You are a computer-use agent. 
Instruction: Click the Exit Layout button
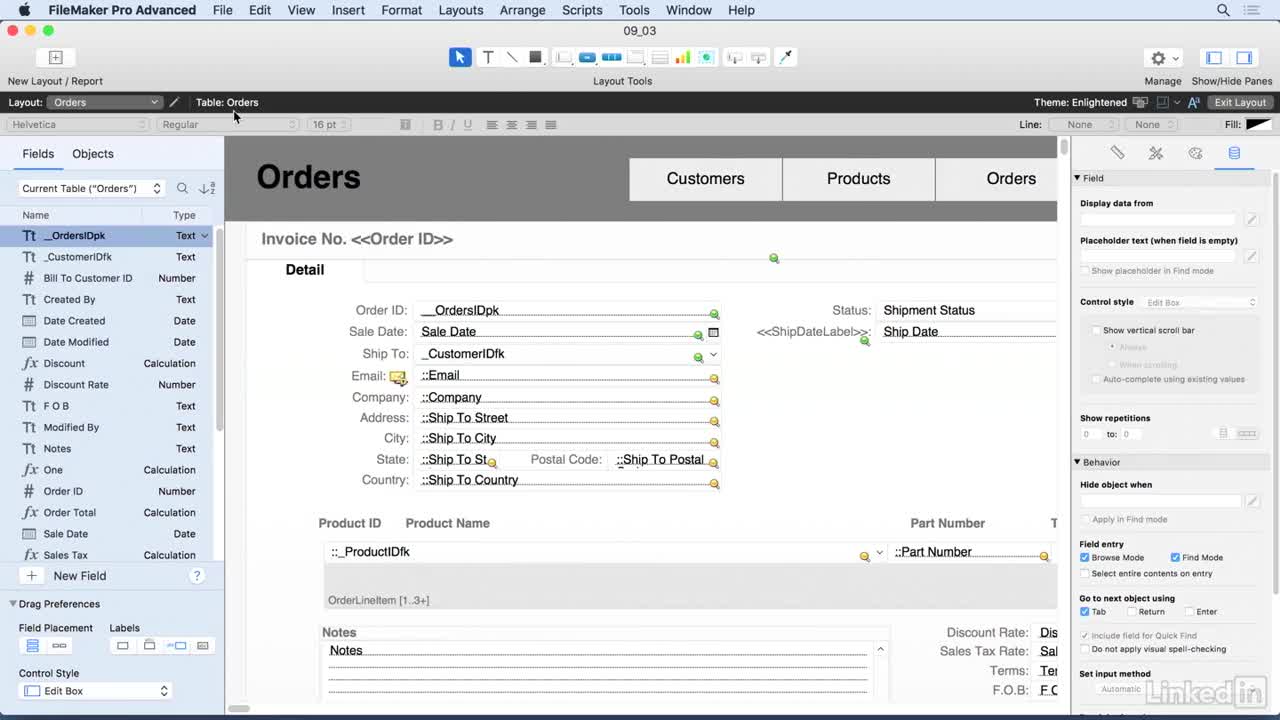[x=1240, y=102]
